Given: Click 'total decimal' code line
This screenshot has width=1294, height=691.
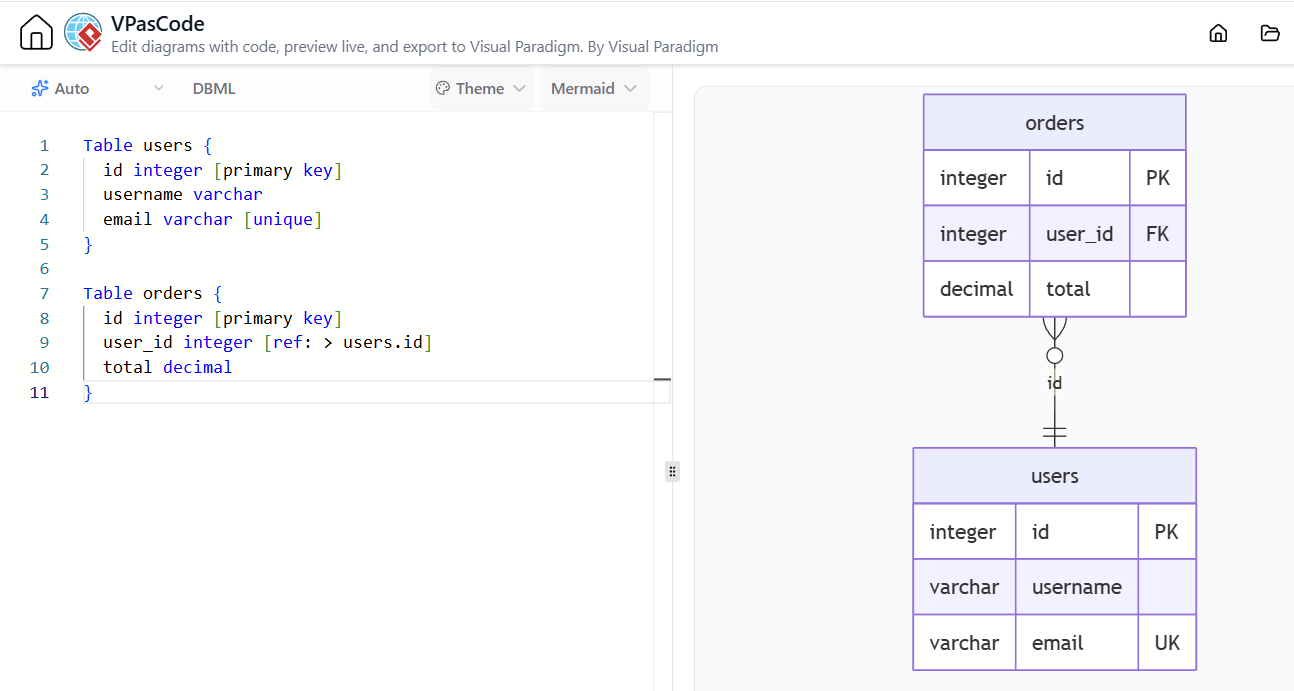Looking at the screenshot, I should [168, 367].
